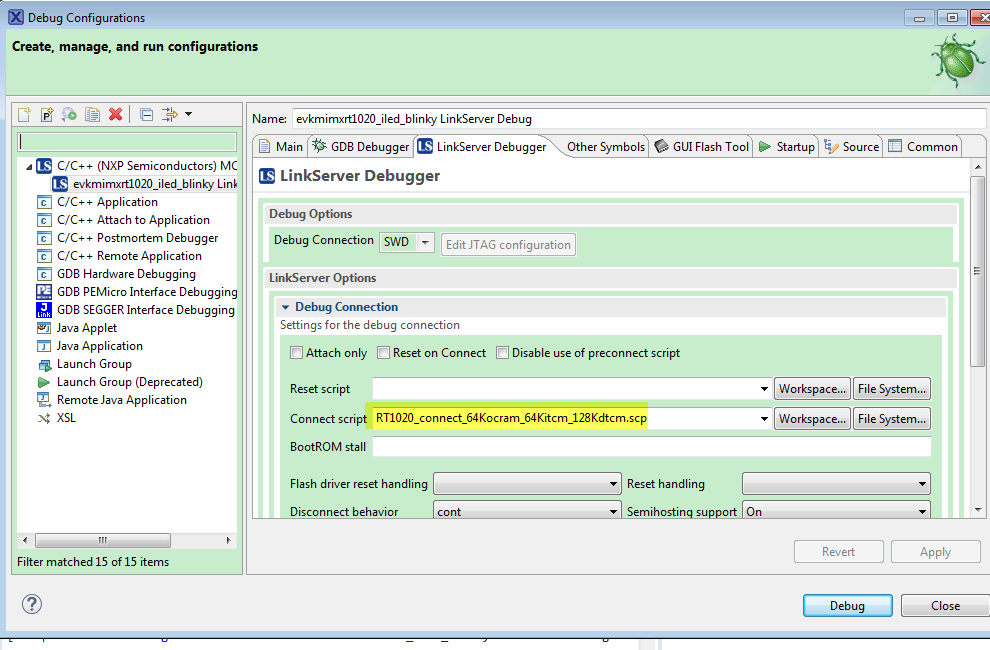Delete selected launch configuration with red X
Image resolution: width=990 pixels, height=650 pixels.
pyautogui.click(x=116, y=114)
